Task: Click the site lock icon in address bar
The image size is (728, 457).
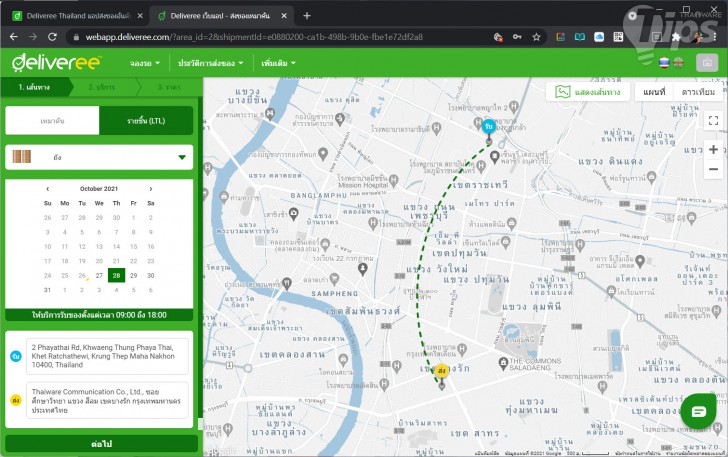Action: 76,37
